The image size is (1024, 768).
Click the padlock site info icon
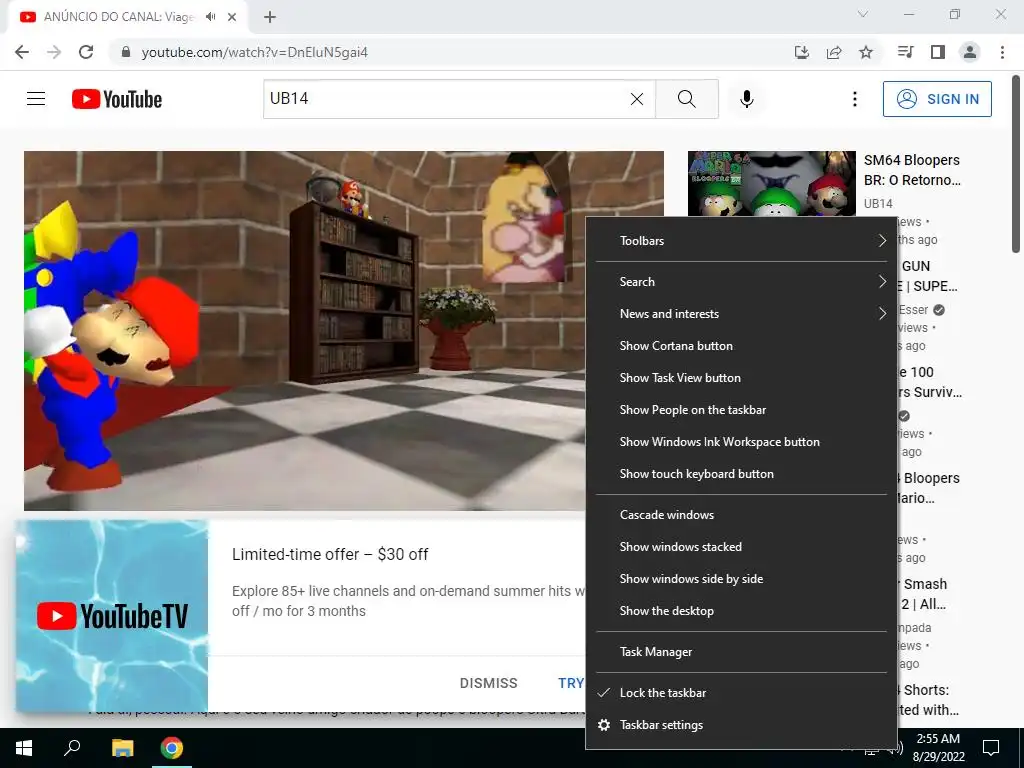coord(126,52)
